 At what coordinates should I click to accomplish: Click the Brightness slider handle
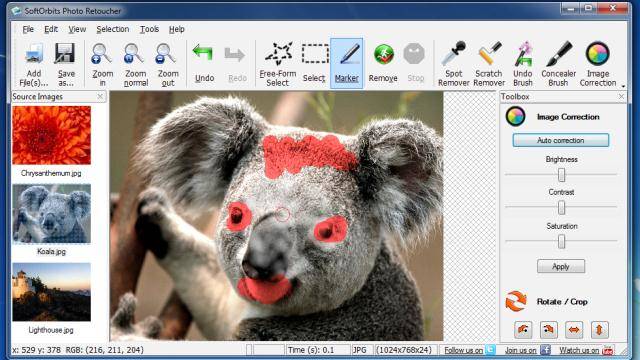pyautogui.click(x=561, y=175)
